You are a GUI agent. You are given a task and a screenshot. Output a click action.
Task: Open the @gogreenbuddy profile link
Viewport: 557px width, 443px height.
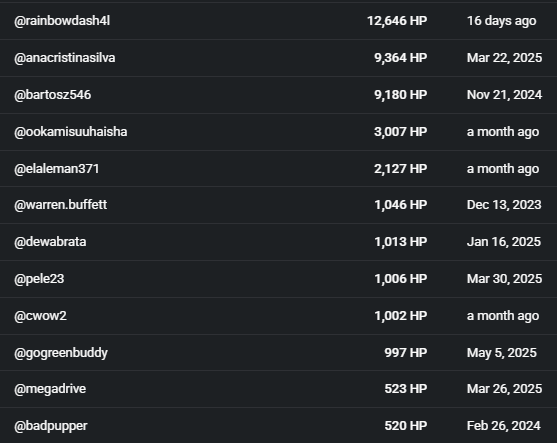click(61, 353)
